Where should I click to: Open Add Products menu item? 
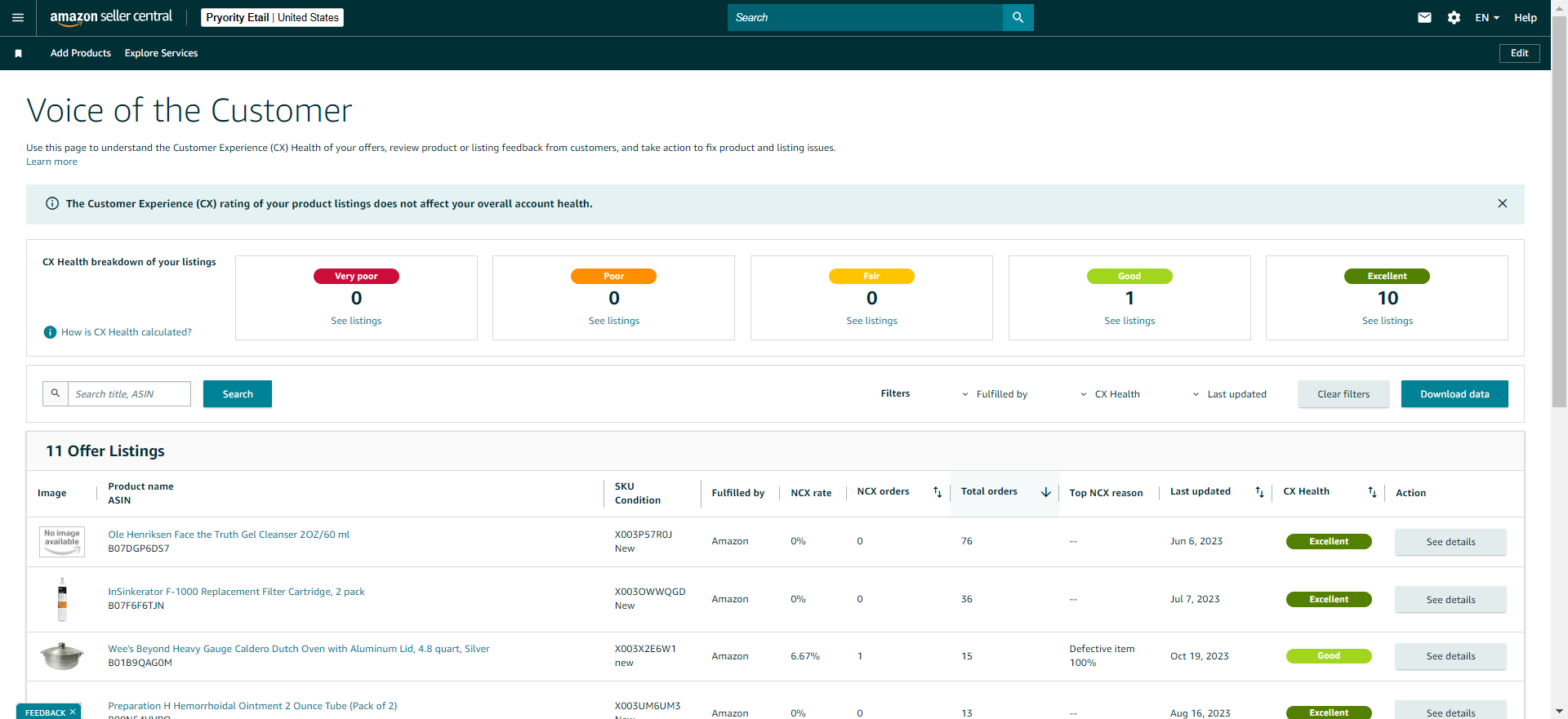pyautogui.click(x=81, y=53)
